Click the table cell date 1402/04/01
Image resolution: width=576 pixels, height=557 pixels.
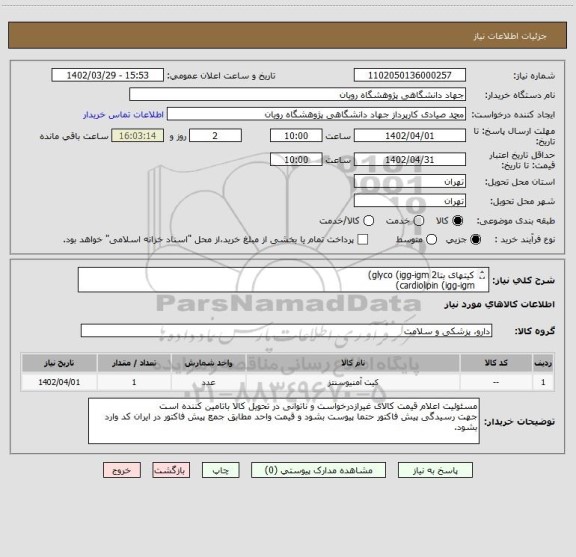coord(59,382)
